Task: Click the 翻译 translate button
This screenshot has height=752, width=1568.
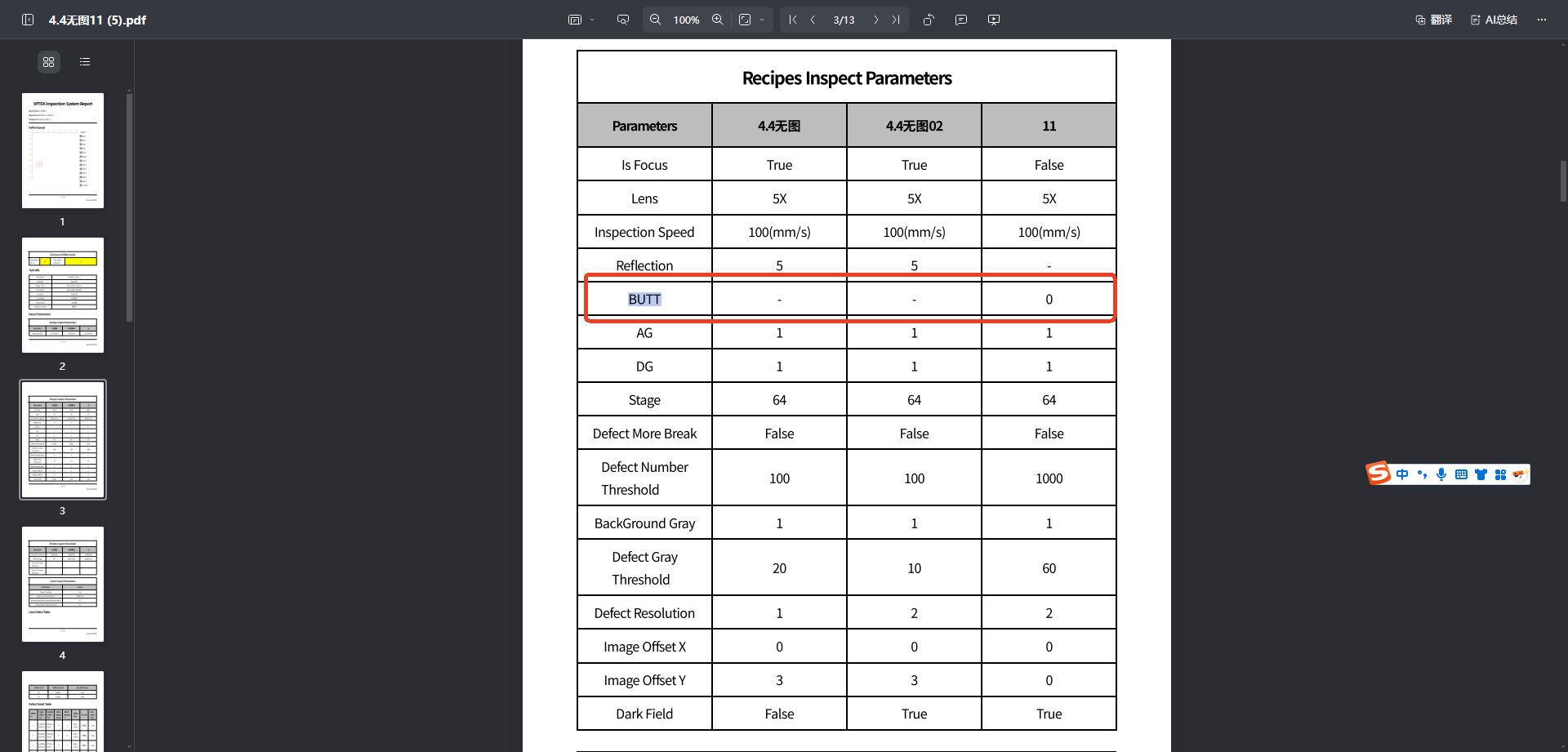Action: (1434, 20)
